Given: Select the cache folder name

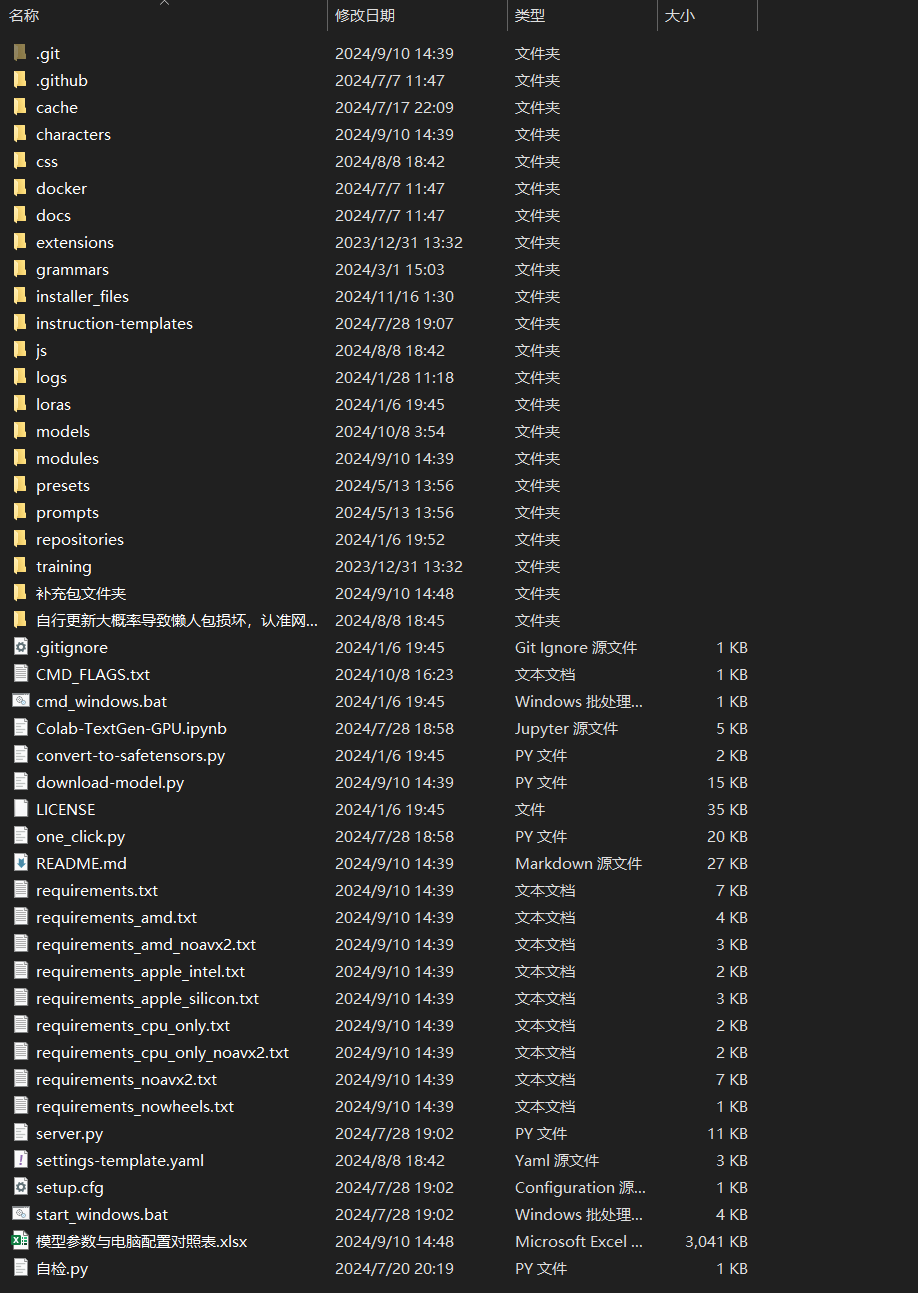Looking at the screenshot, I should click(x=57, y=107).
